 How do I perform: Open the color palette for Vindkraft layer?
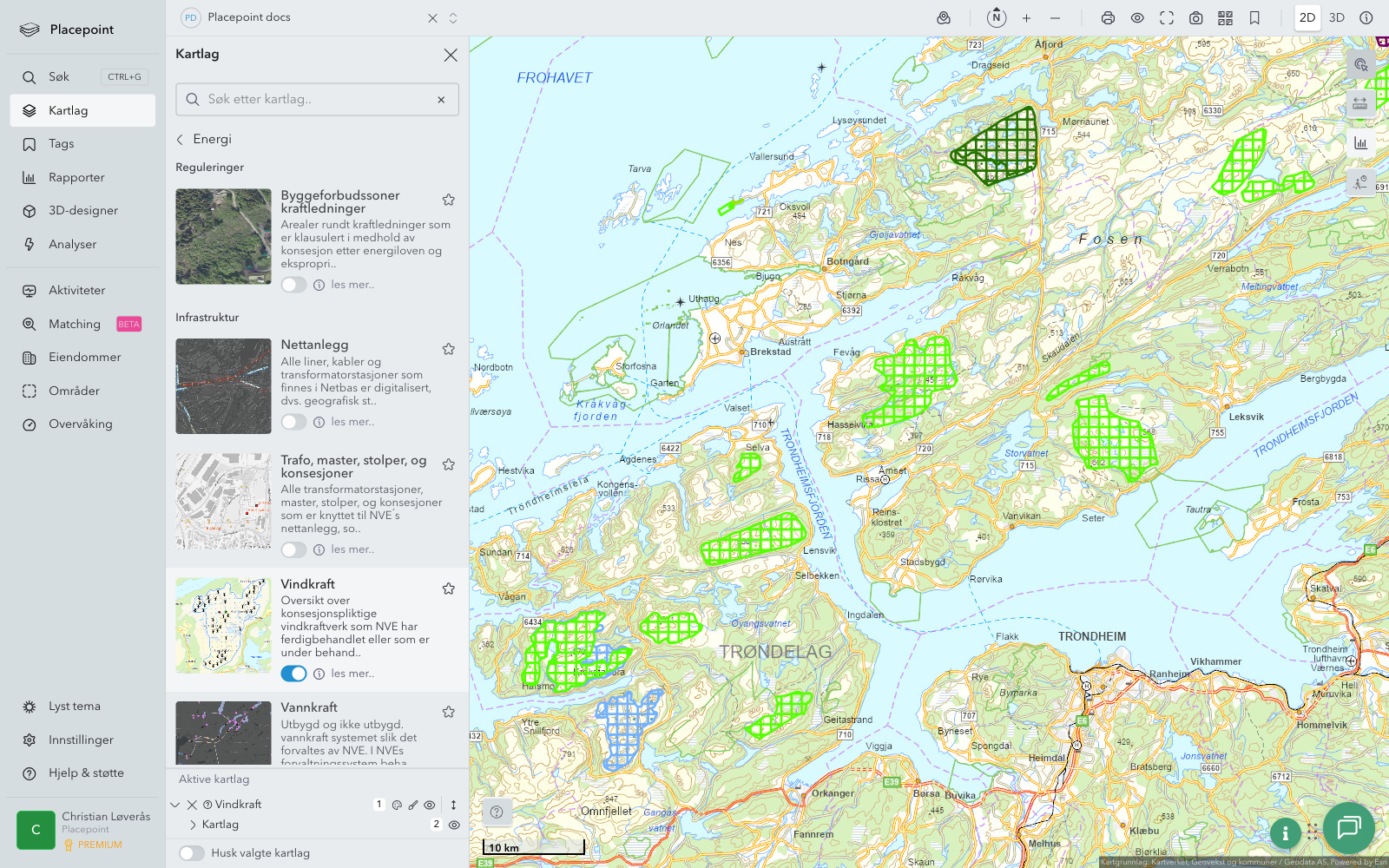(398, 805)
